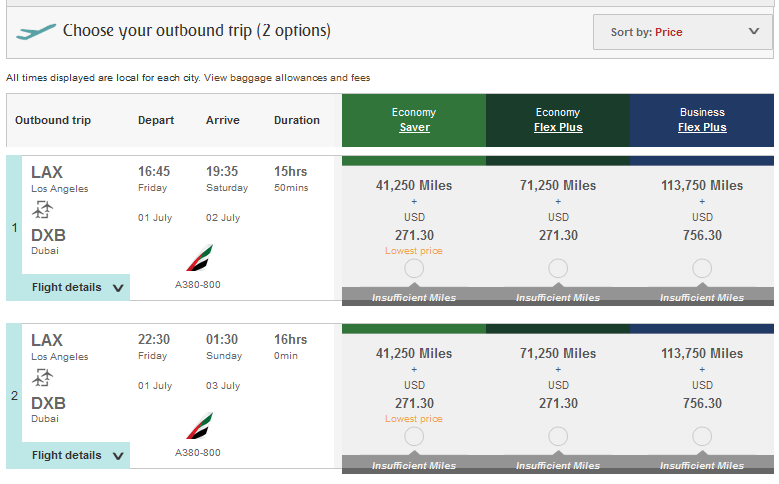Open View baggage allowances and fees link
The height and width of the screenshot is (484, 779).
(x=287, y=78)
